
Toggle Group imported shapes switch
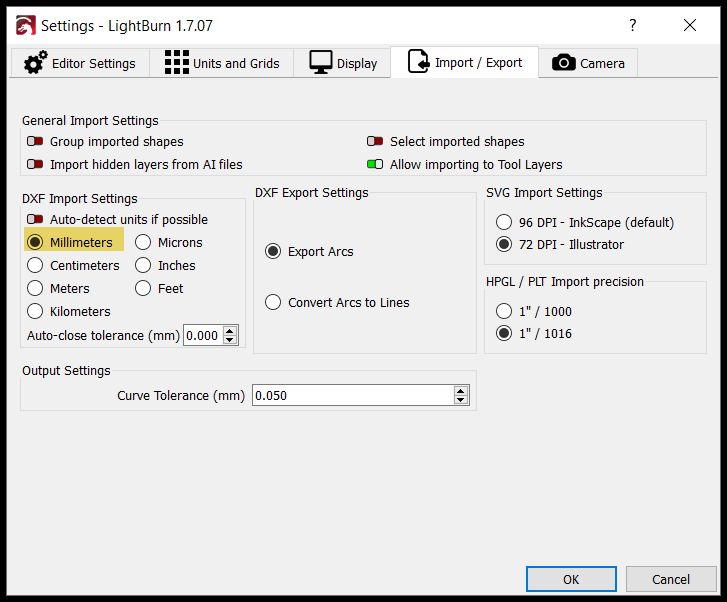click(35, 141)
